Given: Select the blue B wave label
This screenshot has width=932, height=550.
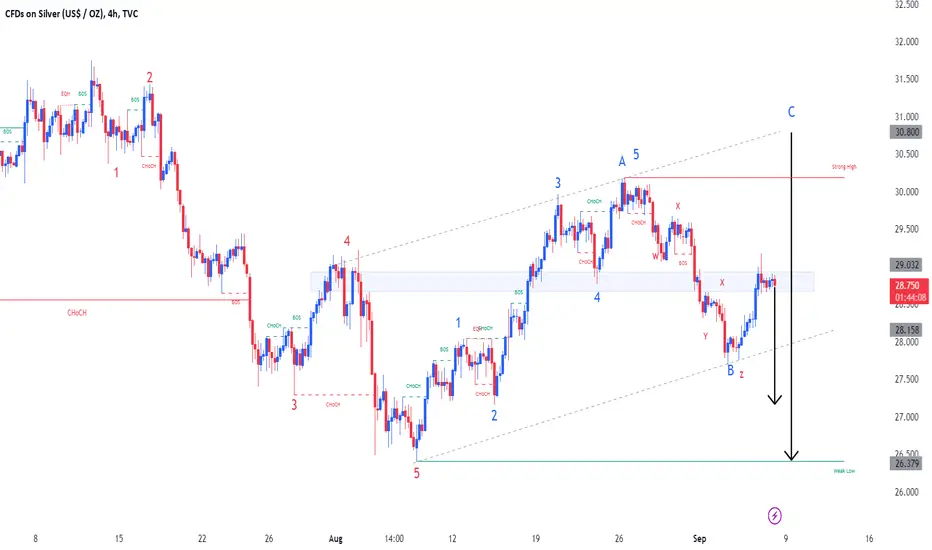Looking at the screenshot, I should click(731, 371).
